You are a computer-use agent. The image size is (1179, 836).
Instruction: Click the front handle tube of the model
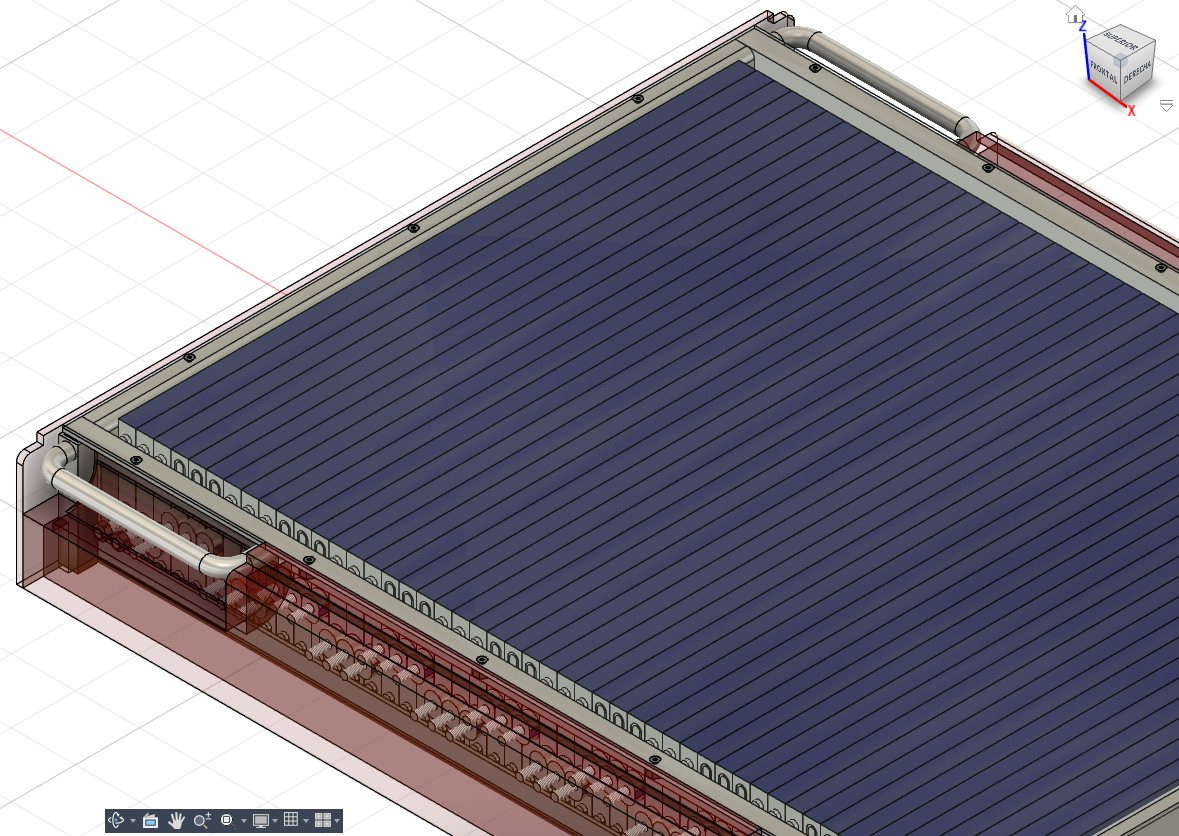click(130, 517)
